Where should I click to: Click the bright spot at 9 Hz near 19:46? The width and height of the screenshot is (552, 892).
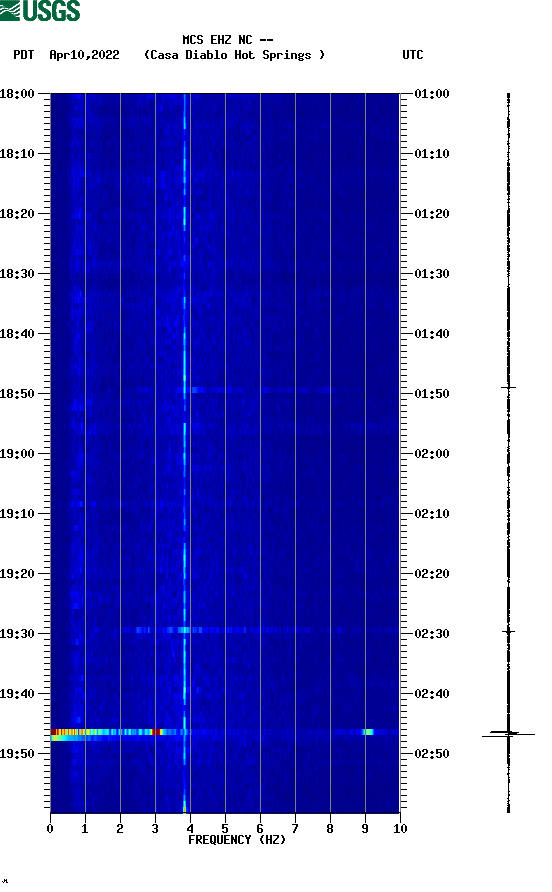click(368, 732)
